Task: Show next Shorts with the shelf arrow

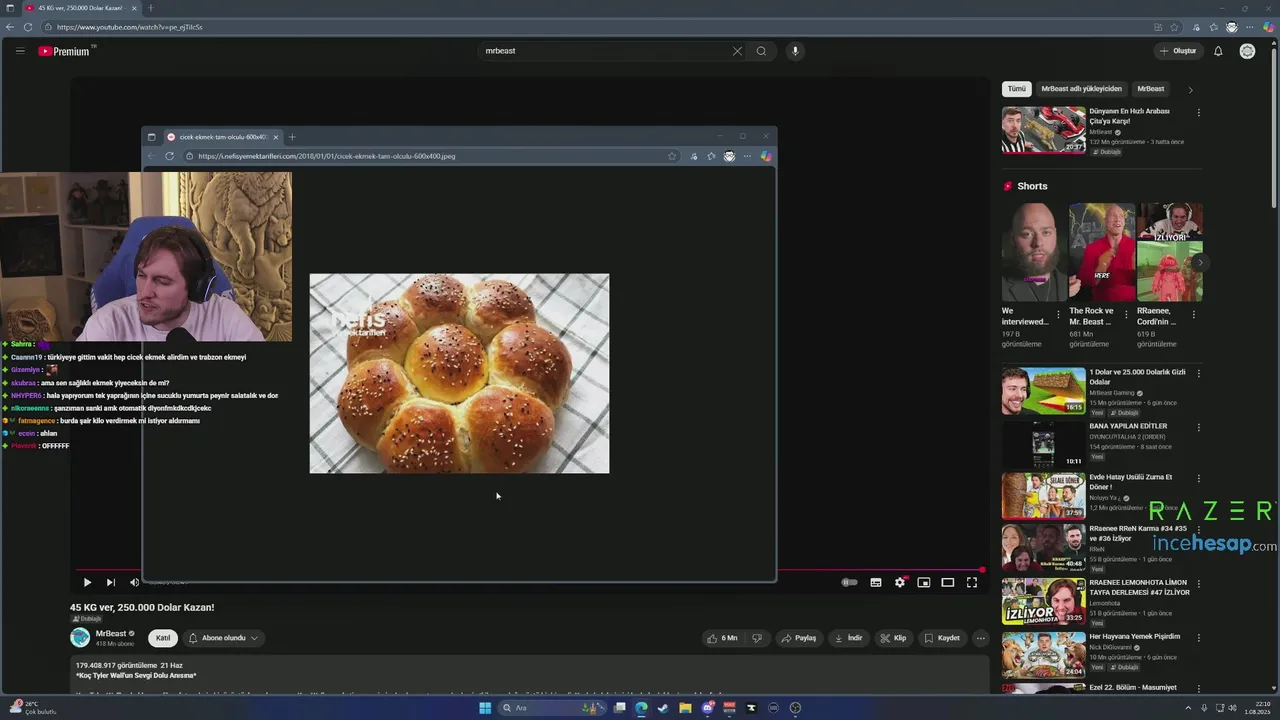Action: point(1200,263)
